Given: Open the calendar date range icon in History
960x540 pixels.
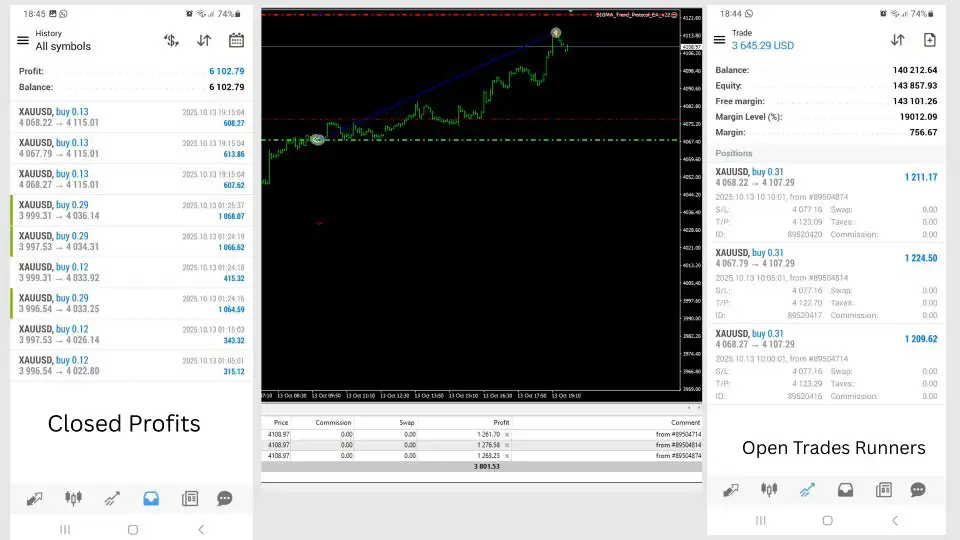Looking at the screenshot, I should [236, 40].
